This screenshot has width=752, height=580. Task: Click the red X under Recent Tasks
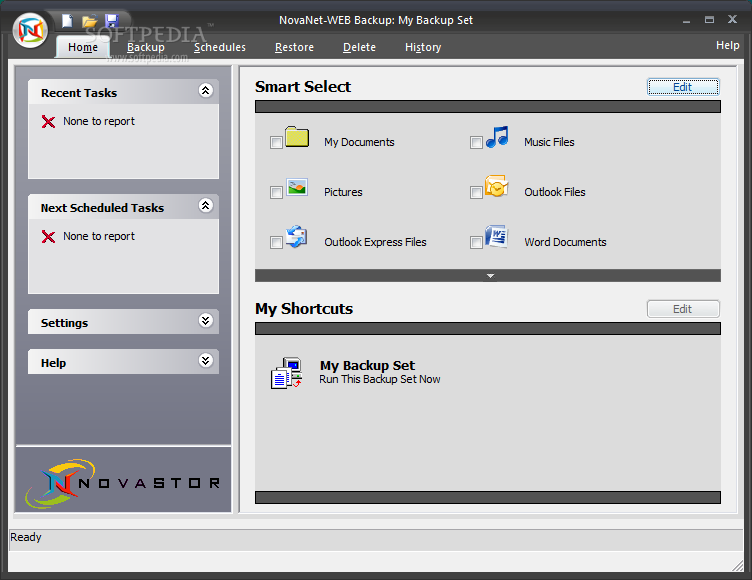click(48, 121)
